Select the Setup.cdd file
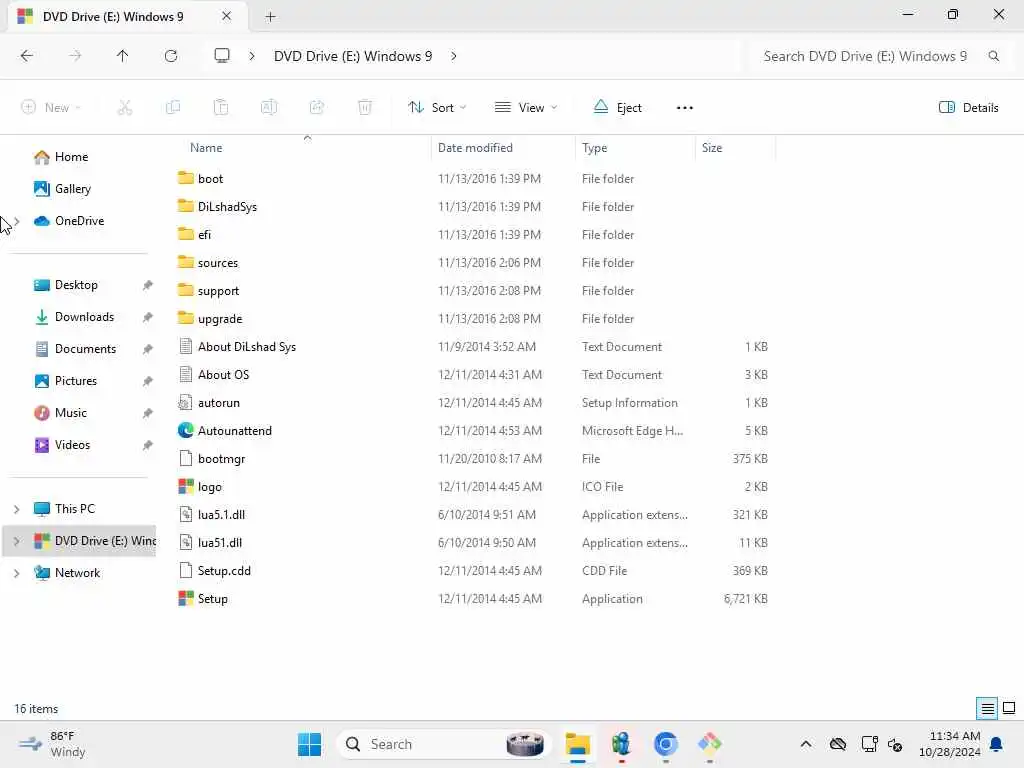Screen dimensions: 1024x768 click(x=214, y=571)
